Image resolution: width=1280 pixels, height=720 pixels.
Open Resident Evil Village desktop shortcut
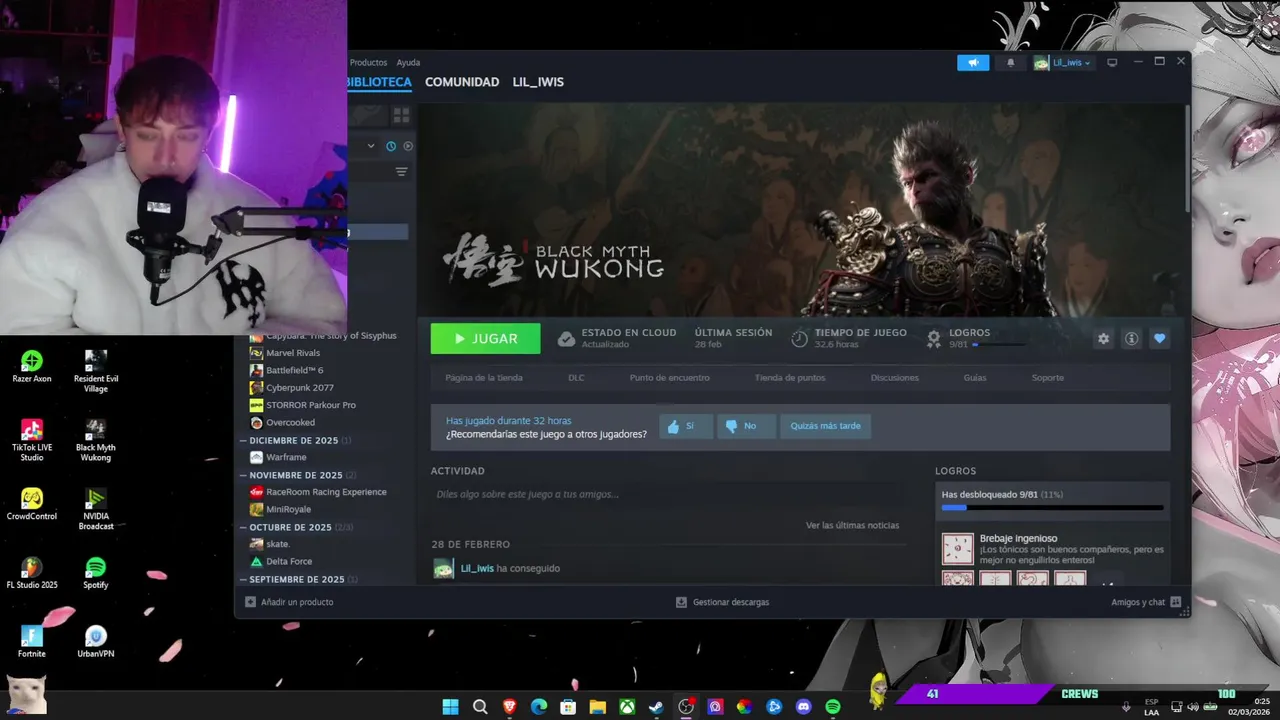point(96,371)
